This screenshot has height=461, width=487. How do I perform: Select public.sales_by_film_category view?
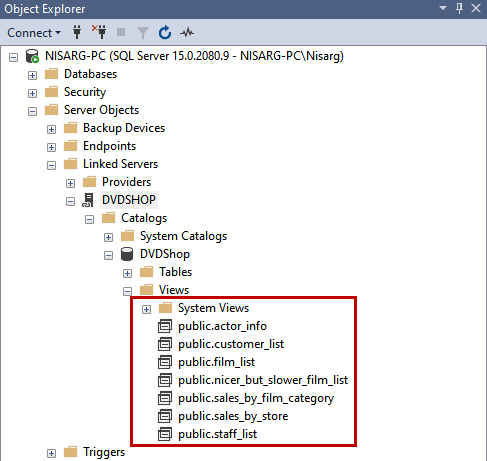click(x=256, y=398)
